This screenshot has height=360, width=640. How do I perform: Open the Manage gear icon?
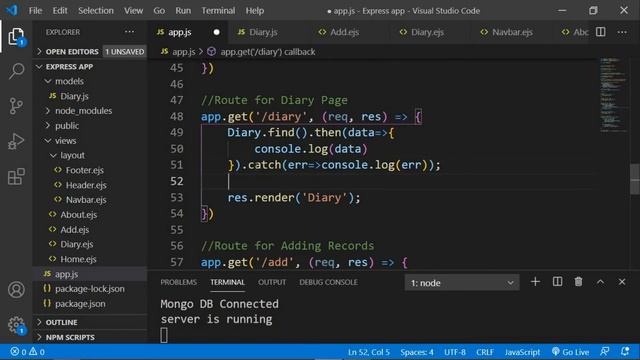(x=16, y=325)
